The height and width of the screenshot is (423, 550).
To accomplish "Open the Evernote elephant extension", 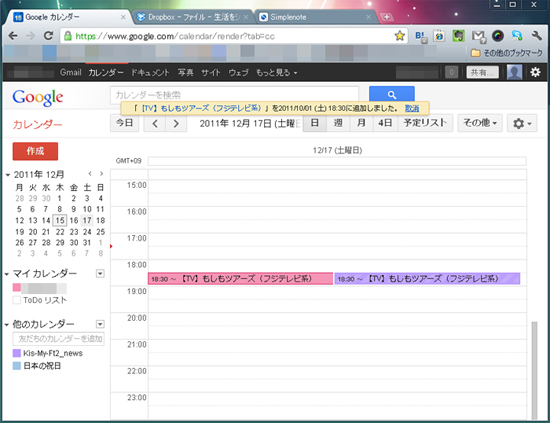I will (458, 36).
